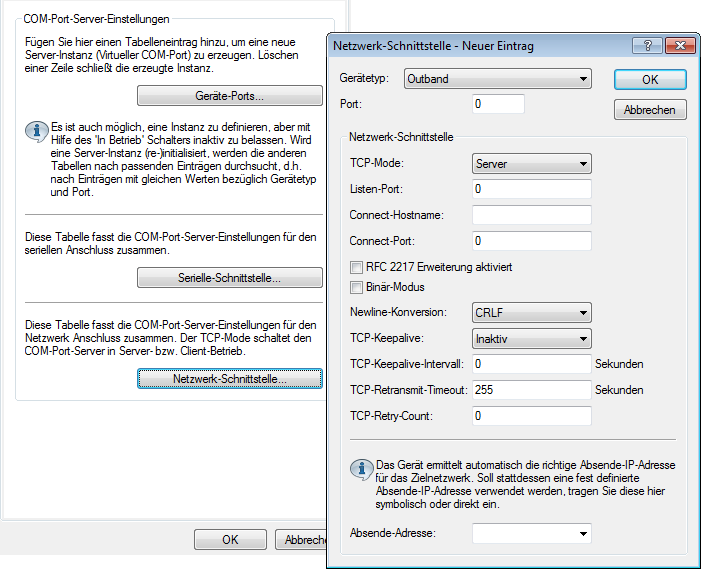Click into the Listen-Port field

(x=531, y=189)
